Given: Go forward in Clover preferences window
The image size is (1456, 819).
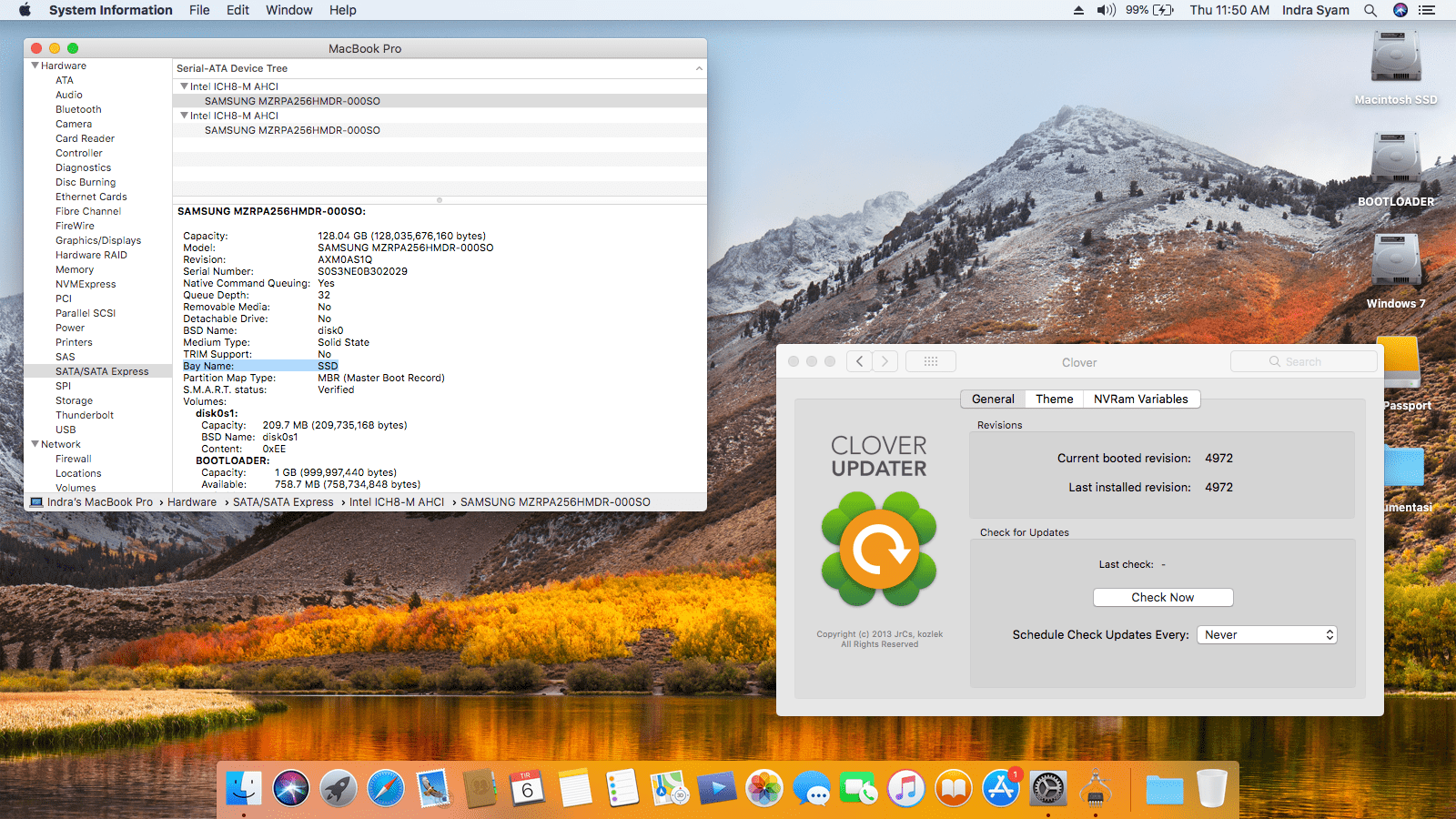Looking at the screenshot, I should [885, 361].
